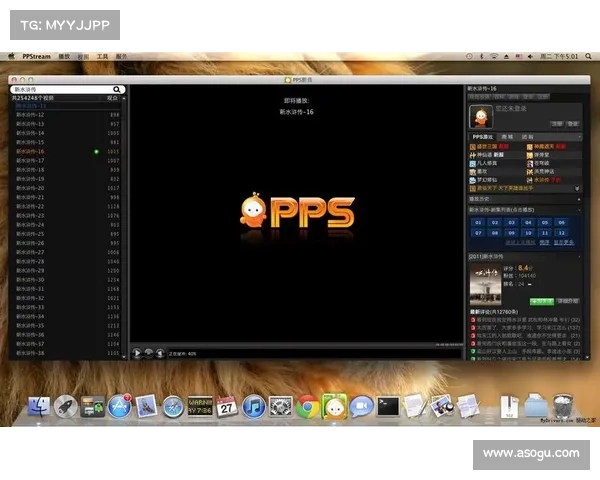Play playlist item 新水浒传-25

tap(67, 234)
